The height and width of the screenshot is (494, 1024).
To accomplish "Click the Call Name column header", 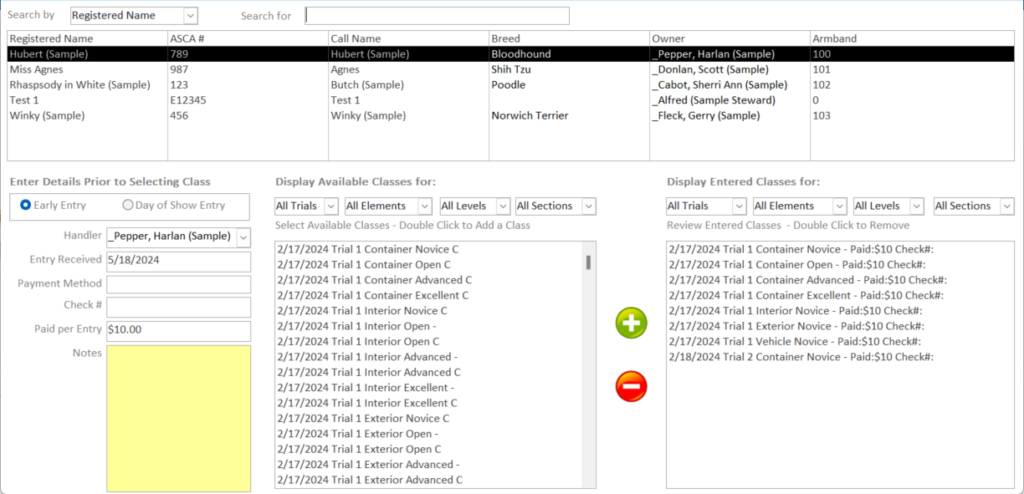I will [409, 39].
